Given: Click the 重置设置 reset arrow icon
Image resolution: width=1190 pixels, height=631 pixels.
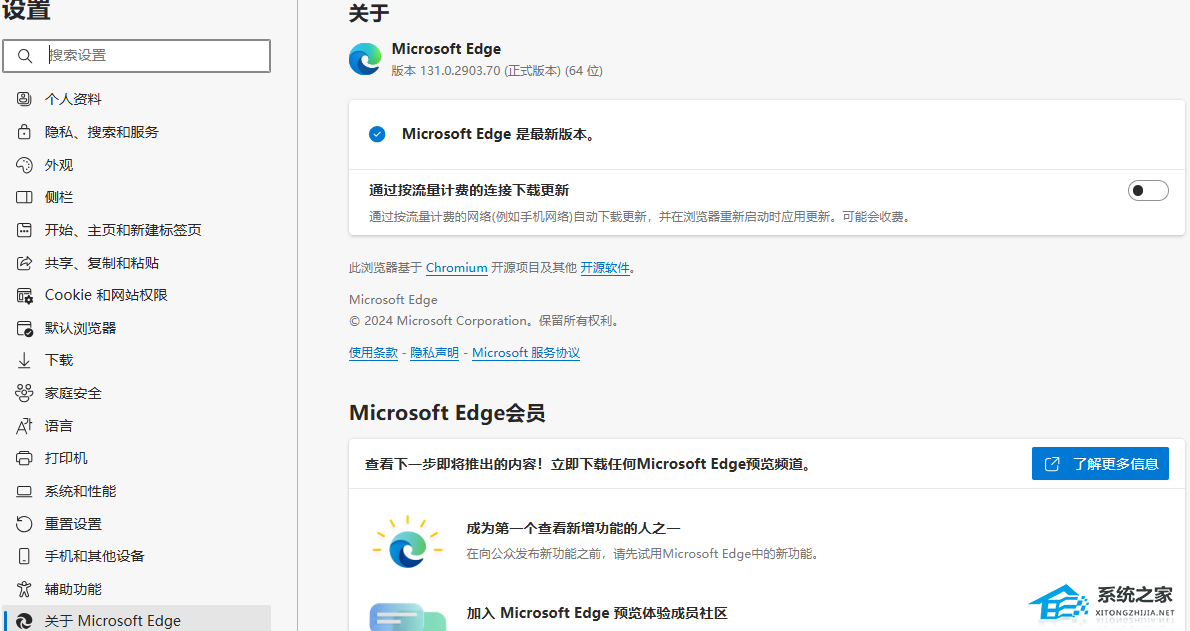Looking at the screenshot, I should click(x=24, y=524).
